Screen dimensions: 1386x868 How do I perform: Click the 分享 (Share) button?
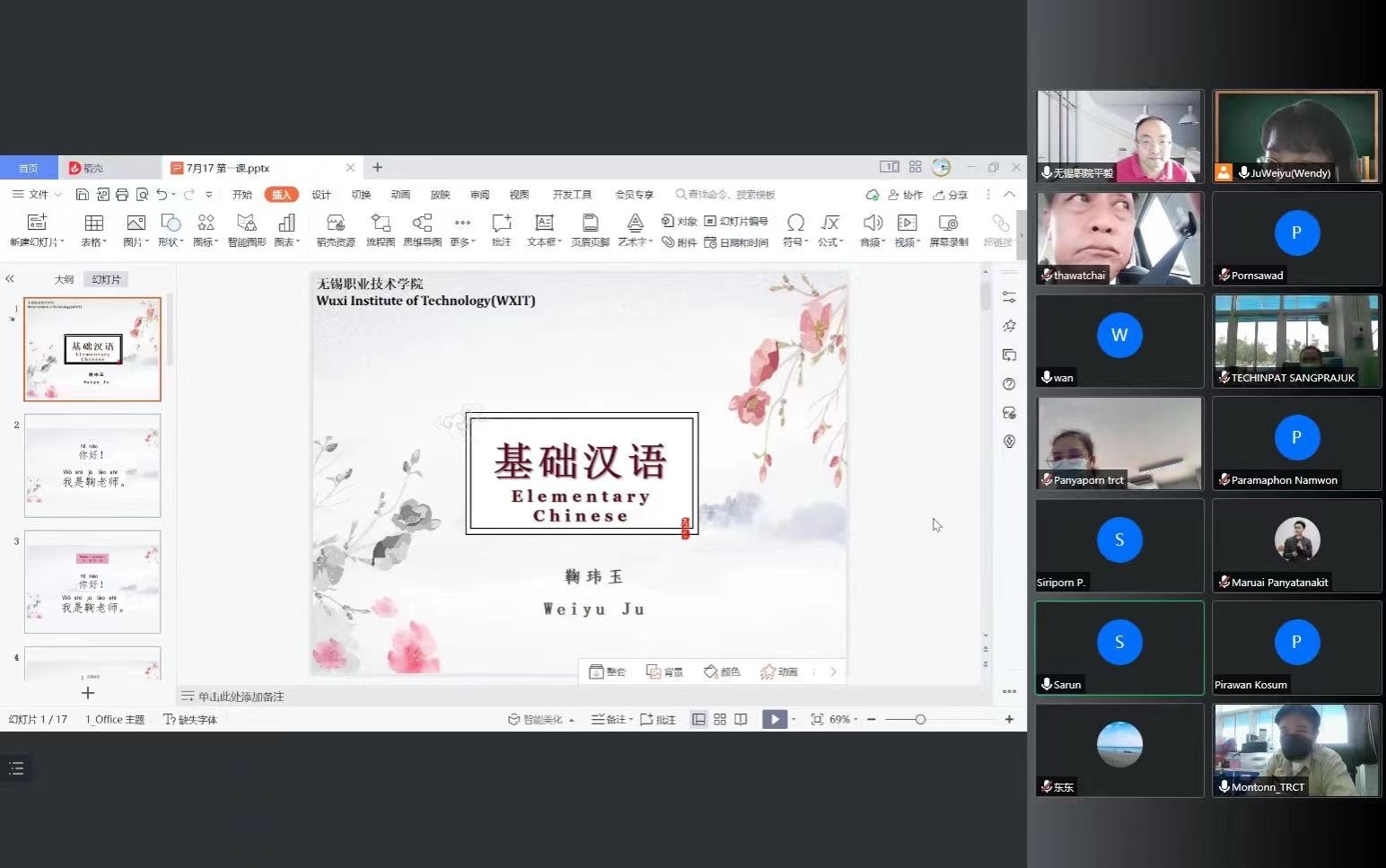[x=951, y=195]
